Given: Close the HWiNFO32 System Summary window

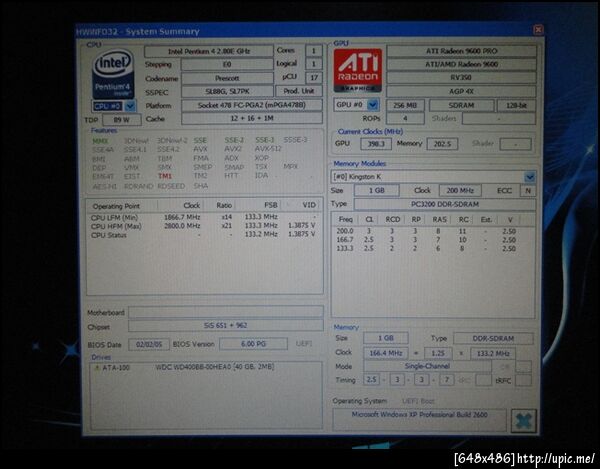Looking at the screenshot, I should tap(538, 29).
